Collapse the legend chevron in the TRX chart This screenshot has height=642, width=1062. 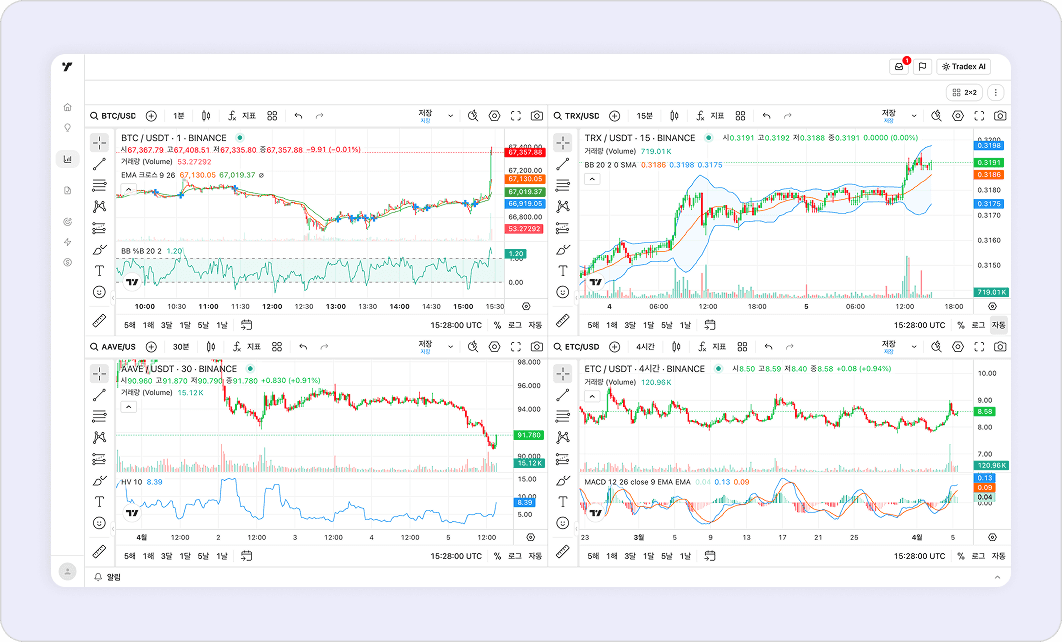click(592, 179)
